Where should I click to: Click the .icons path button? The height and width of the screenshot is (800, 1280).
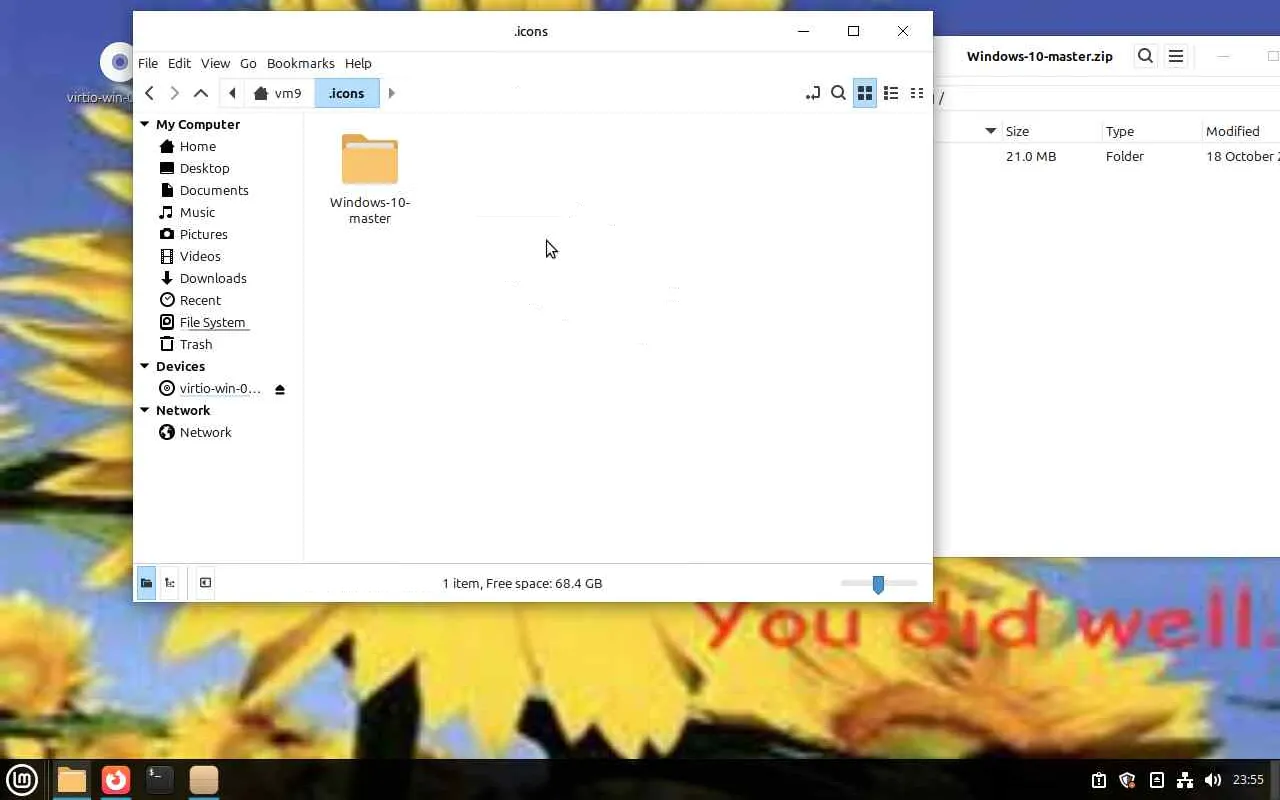[347, 93]
